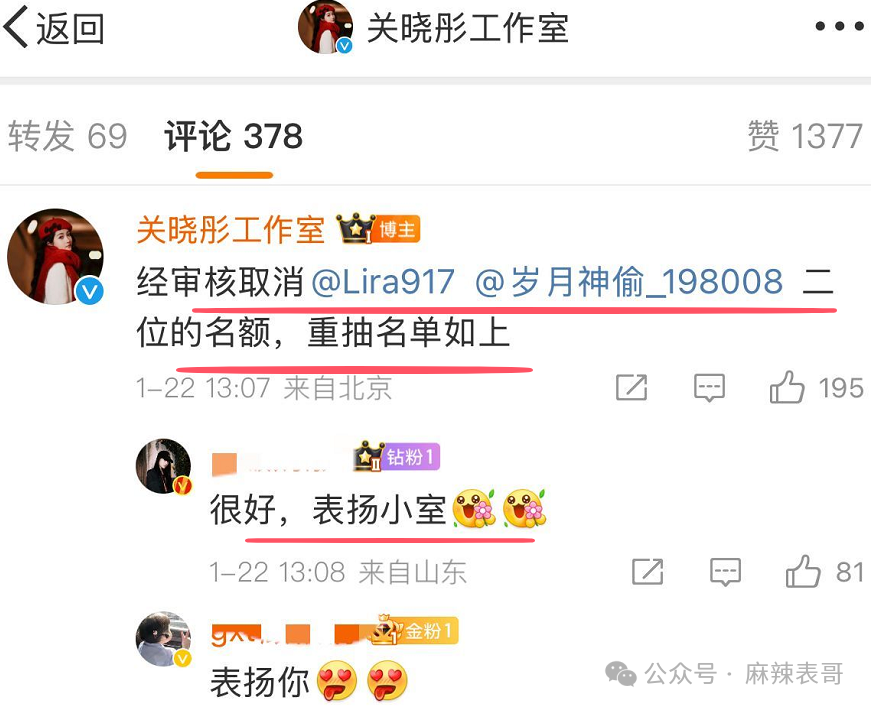
Task: Open the 赞 1377 tab
Action: pos(805,135)
